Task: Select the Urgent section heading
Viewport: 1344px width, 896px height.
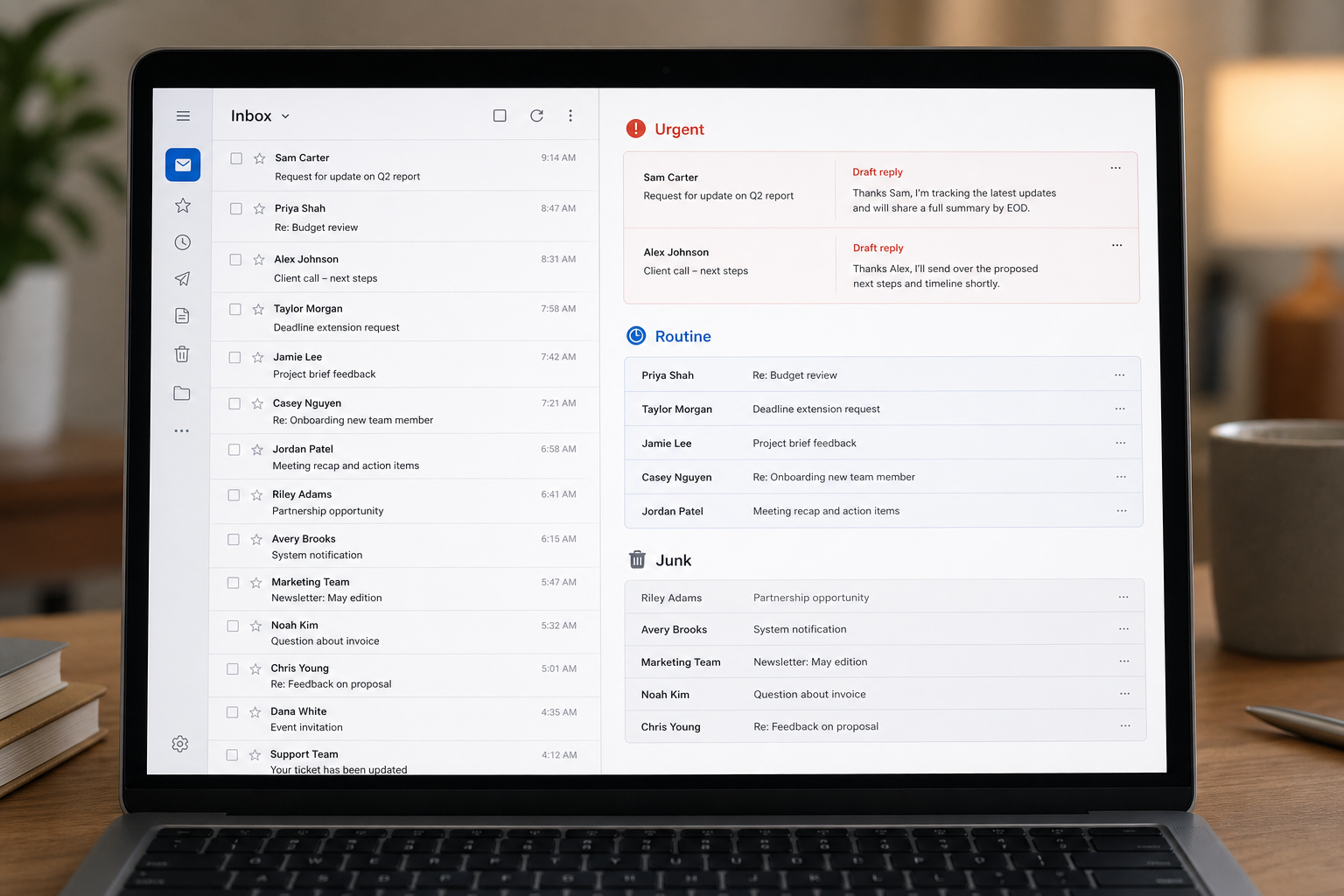Action: (679, 129)
